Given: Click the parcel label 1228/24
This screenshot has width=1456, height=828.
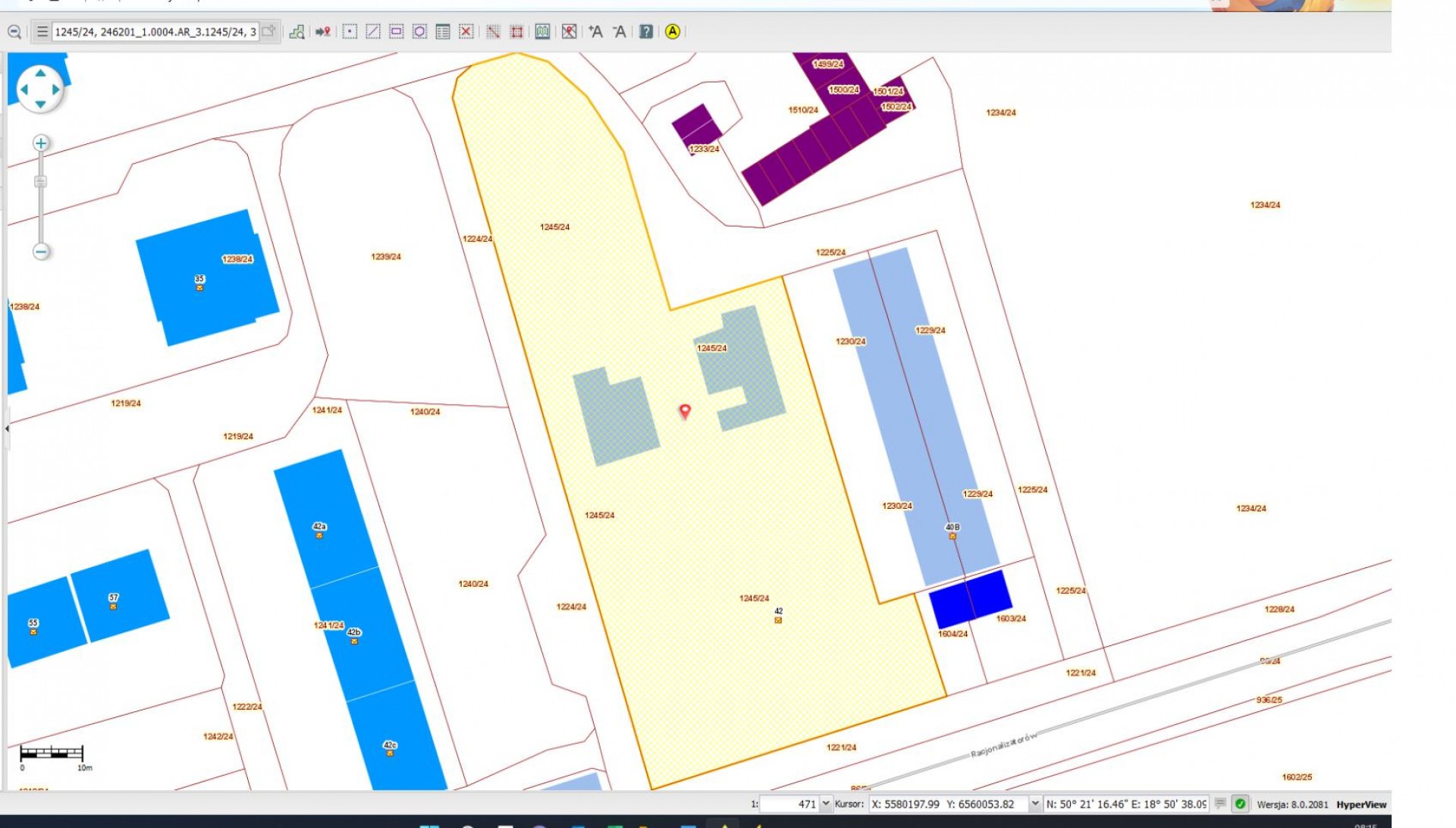Looking at the screenshot, I should pyautogui.click(x=1279, y=610).
